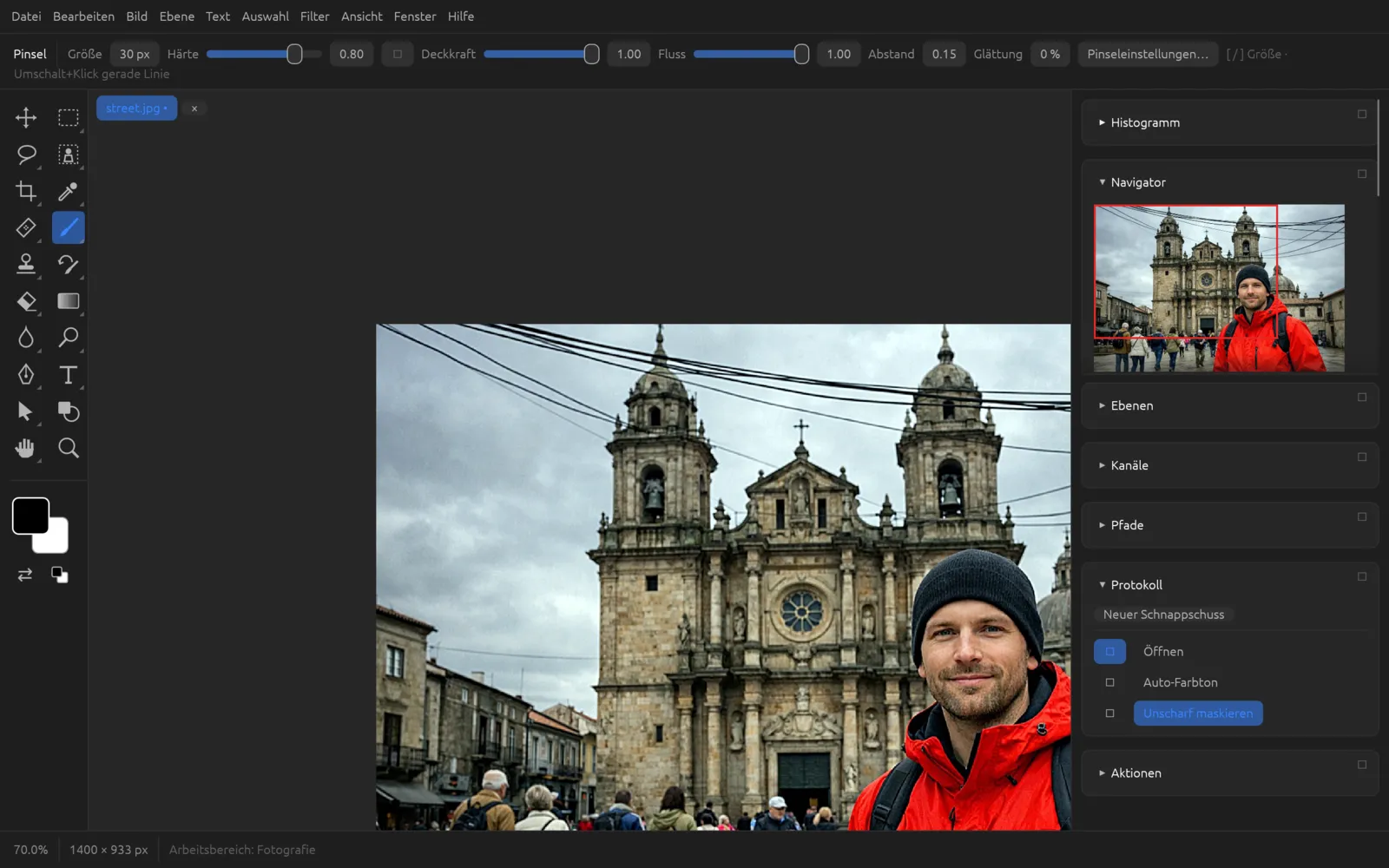Expand the Pfade panel
Viewport: 1389px width, 868px height.
pos(1102,525)
